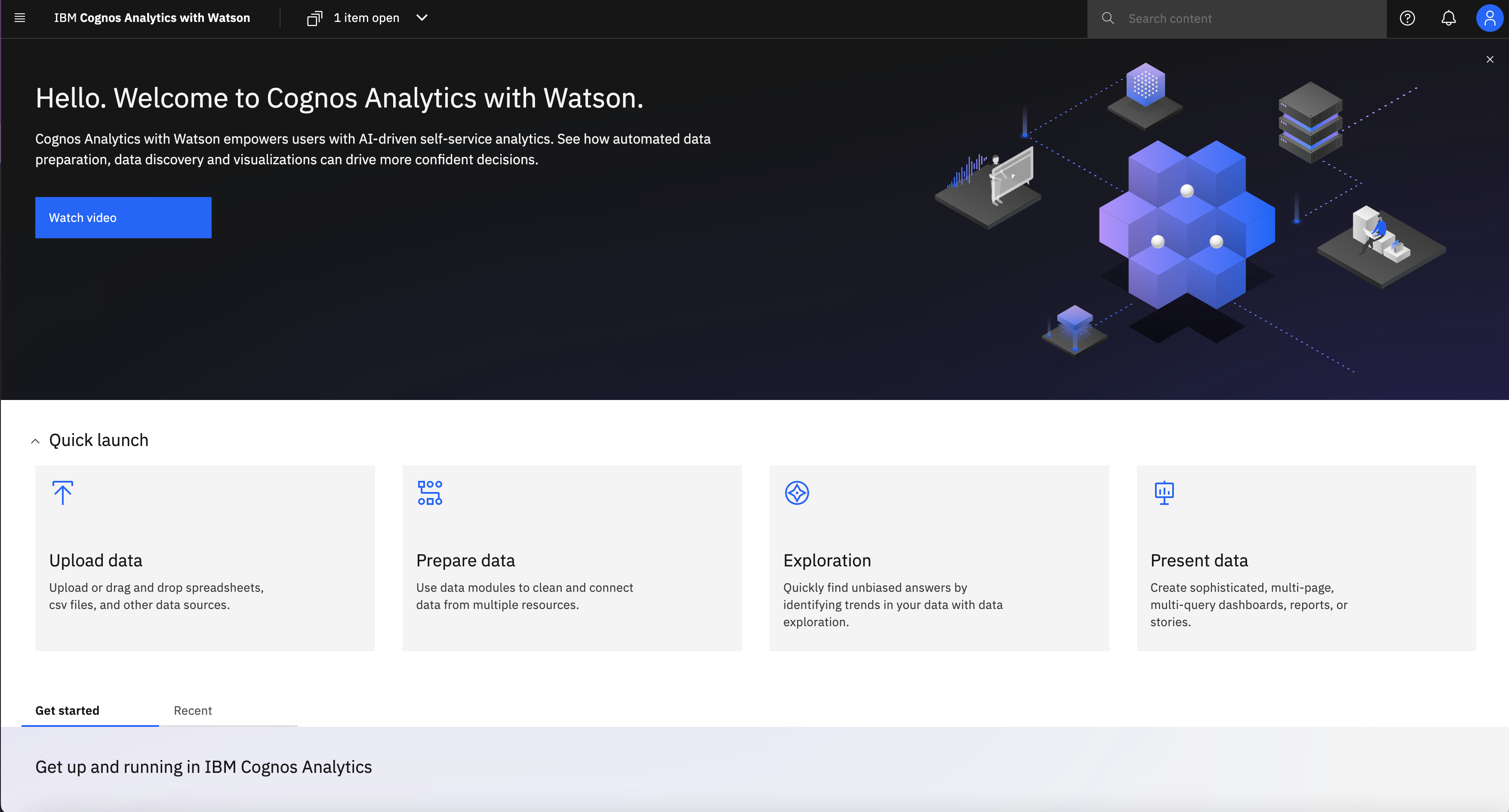This screenshot has height=812, width=1509.
Task: Open the notifications bell
Action: pos(1449,18)
